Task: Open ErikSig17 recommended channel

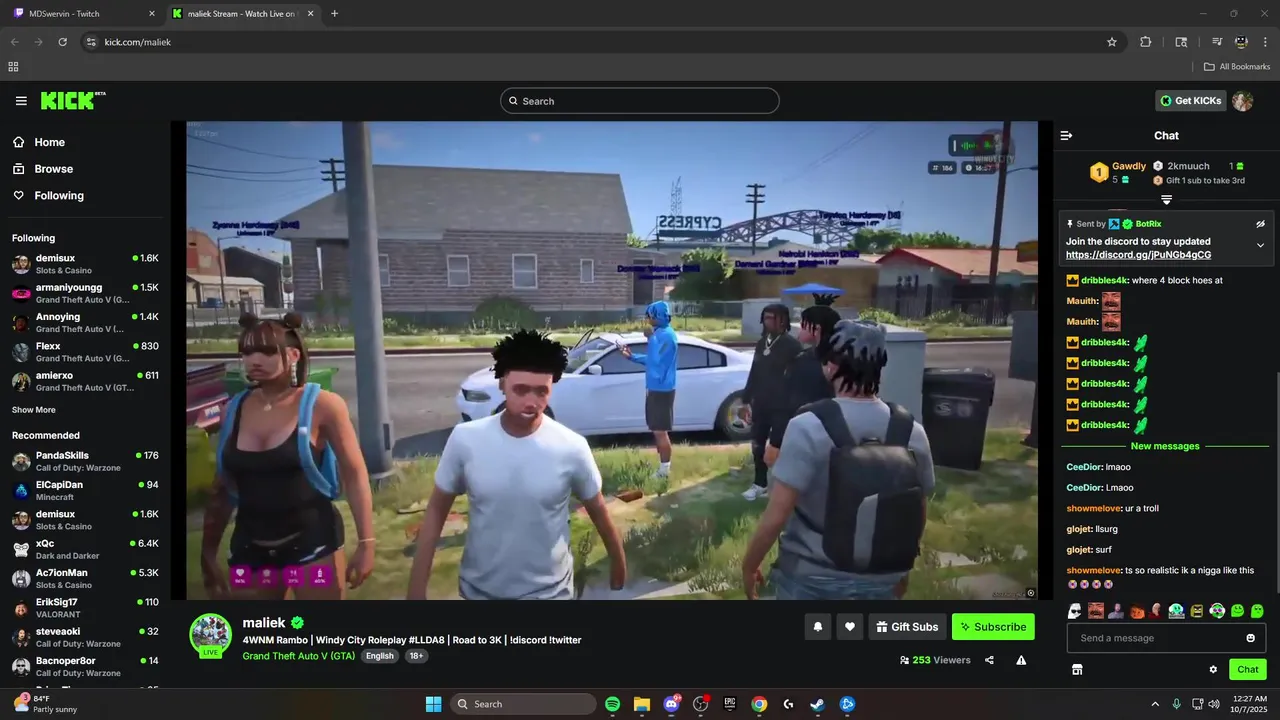Action: click(84, 608)
